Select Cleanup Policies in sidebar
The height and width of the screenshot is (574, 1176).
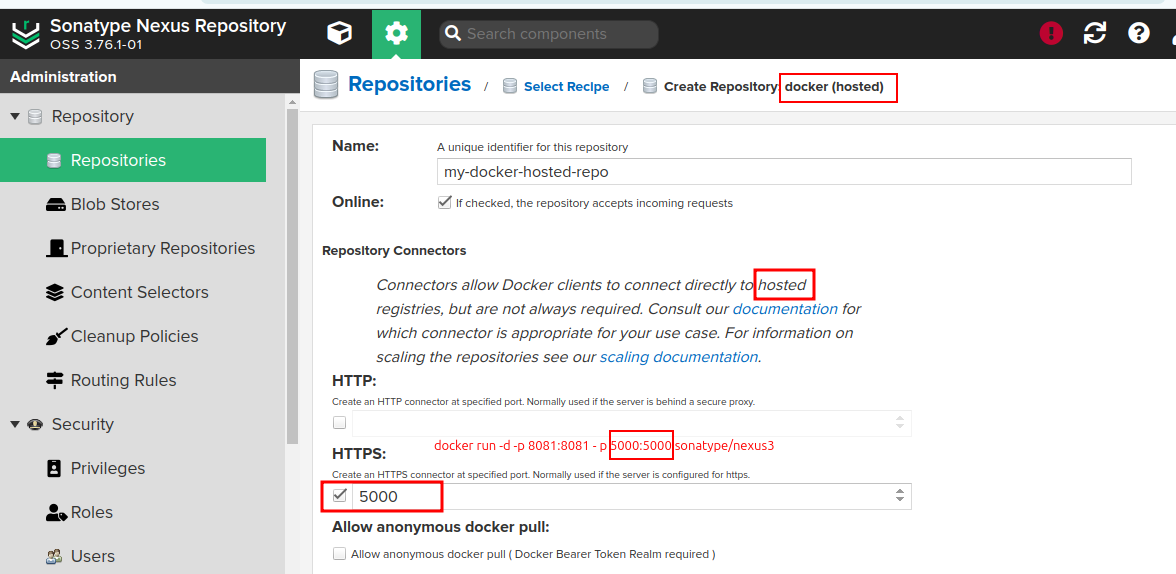(x=134, y=337)
